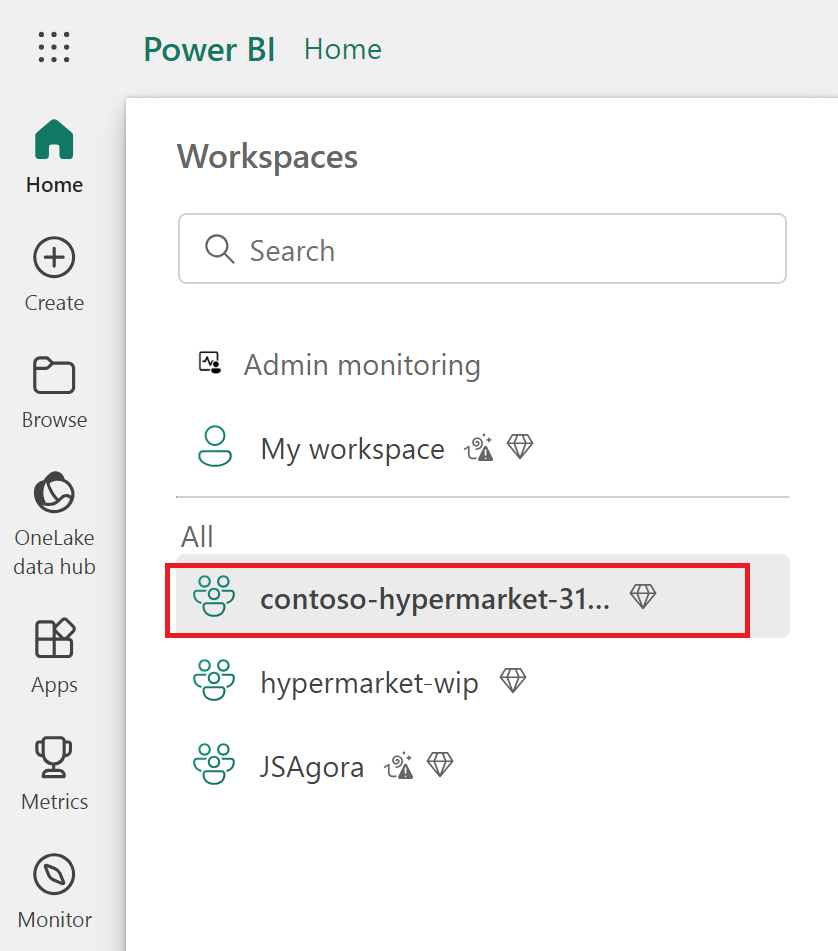Viewport: 838px width, 951px height.
Task: Open My workspace
Action: pos(483,448)
